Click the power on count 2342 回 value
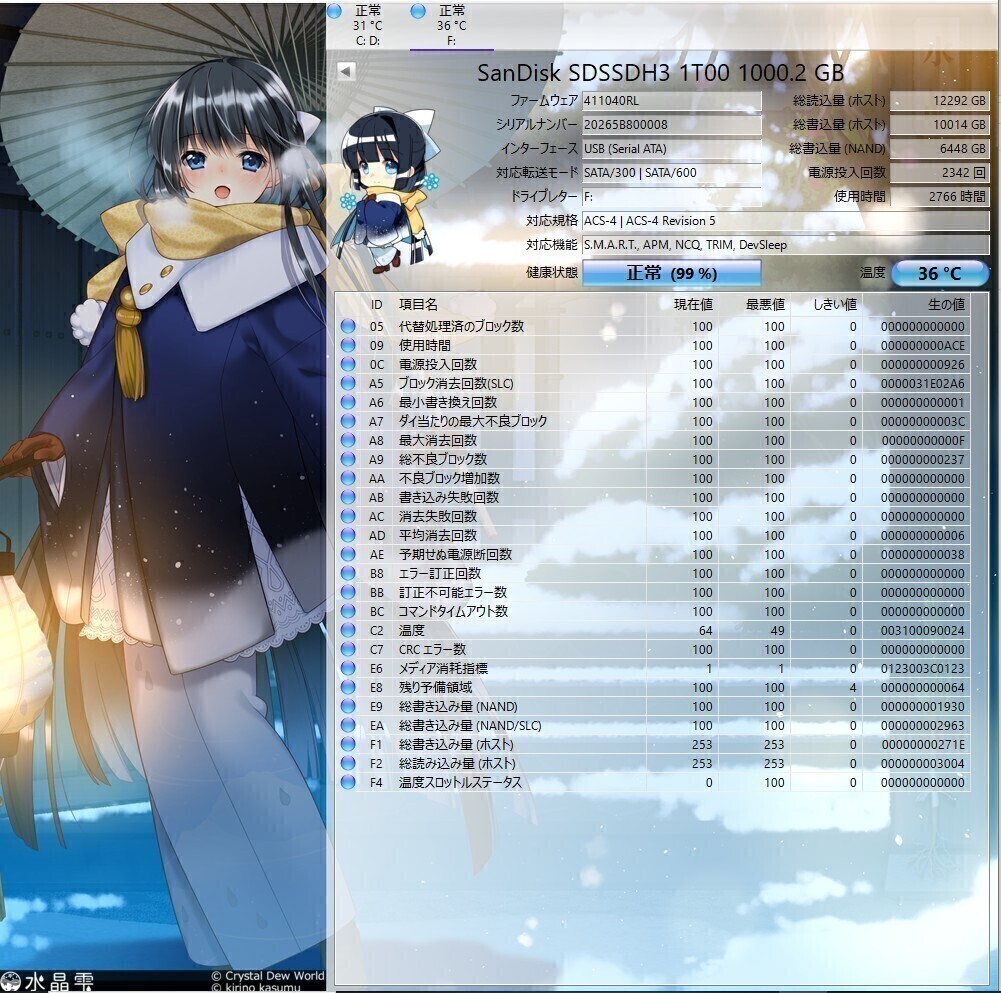This screenshot has width=1001, height=993. [x=939, y=172]
